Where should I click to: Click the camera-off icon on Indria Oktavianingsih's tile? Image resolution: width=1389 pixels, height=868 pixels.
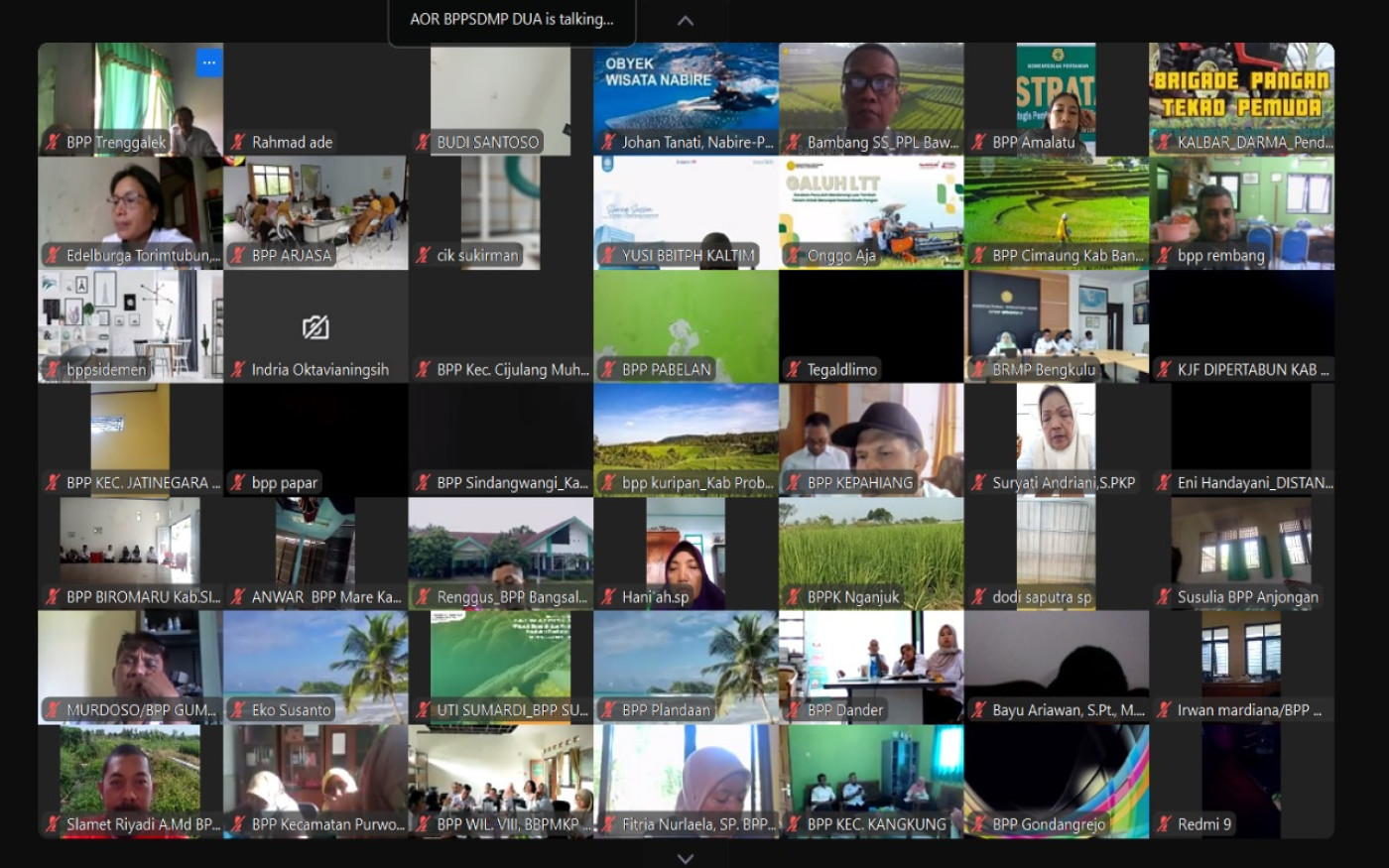tap(316, 327)
